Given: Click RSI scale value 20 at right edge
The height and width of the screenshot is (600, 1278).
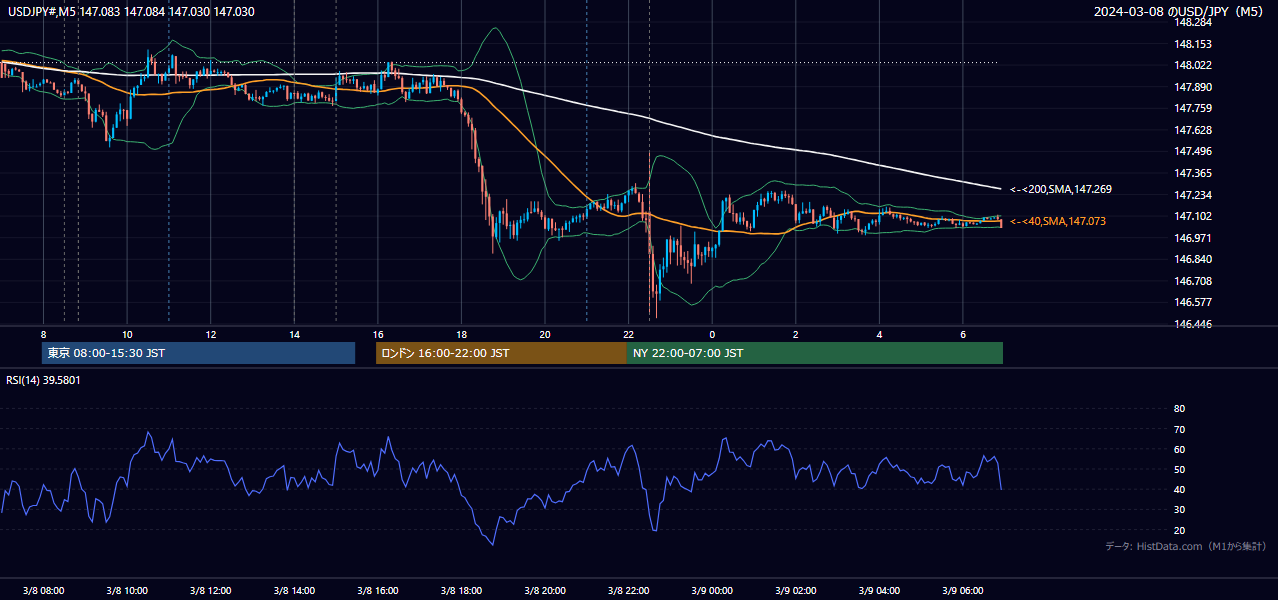Looking at the screenshot, I should (1179, 530).
